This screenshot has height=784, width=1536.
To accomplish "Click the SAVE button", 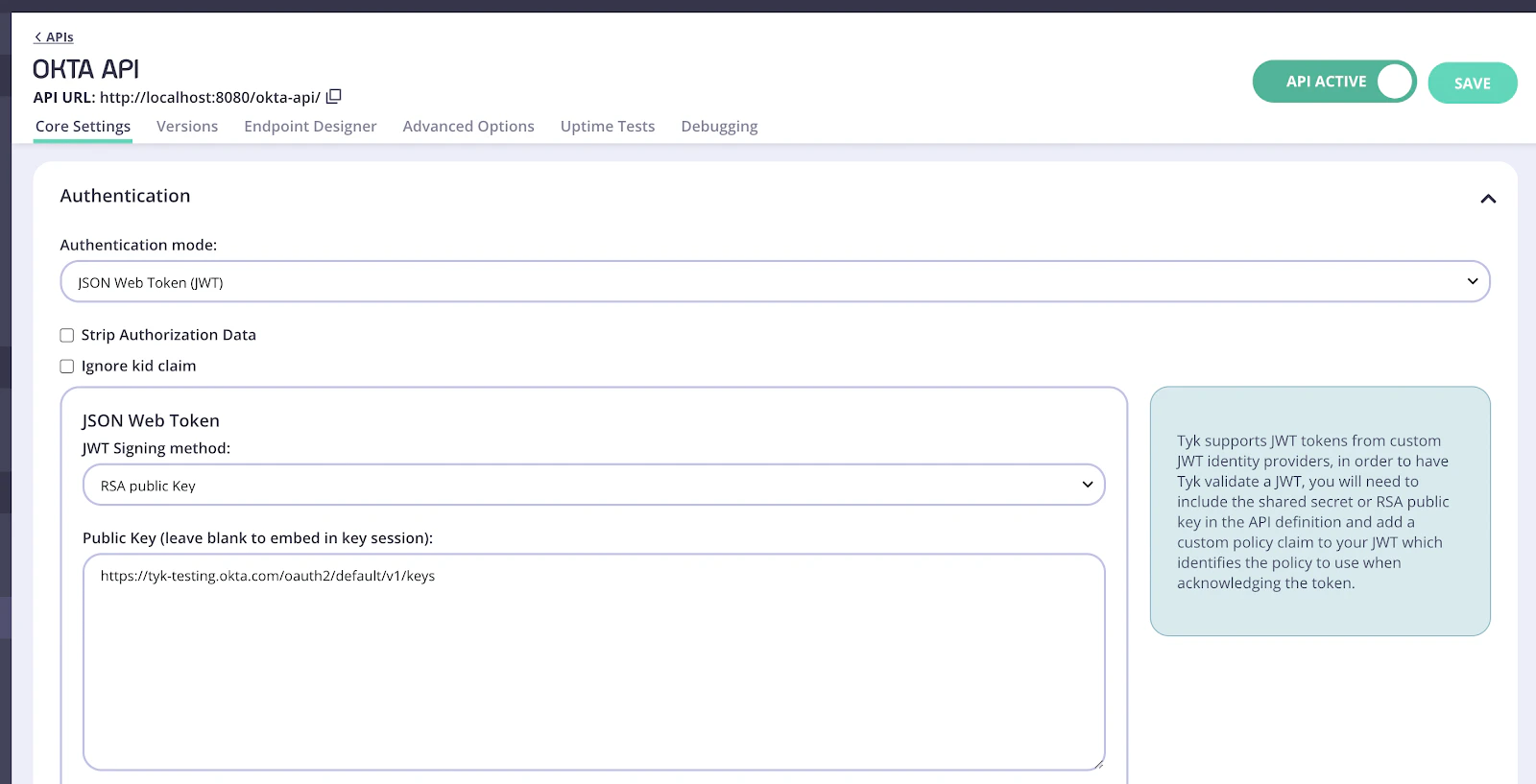I will [1472, 83].
